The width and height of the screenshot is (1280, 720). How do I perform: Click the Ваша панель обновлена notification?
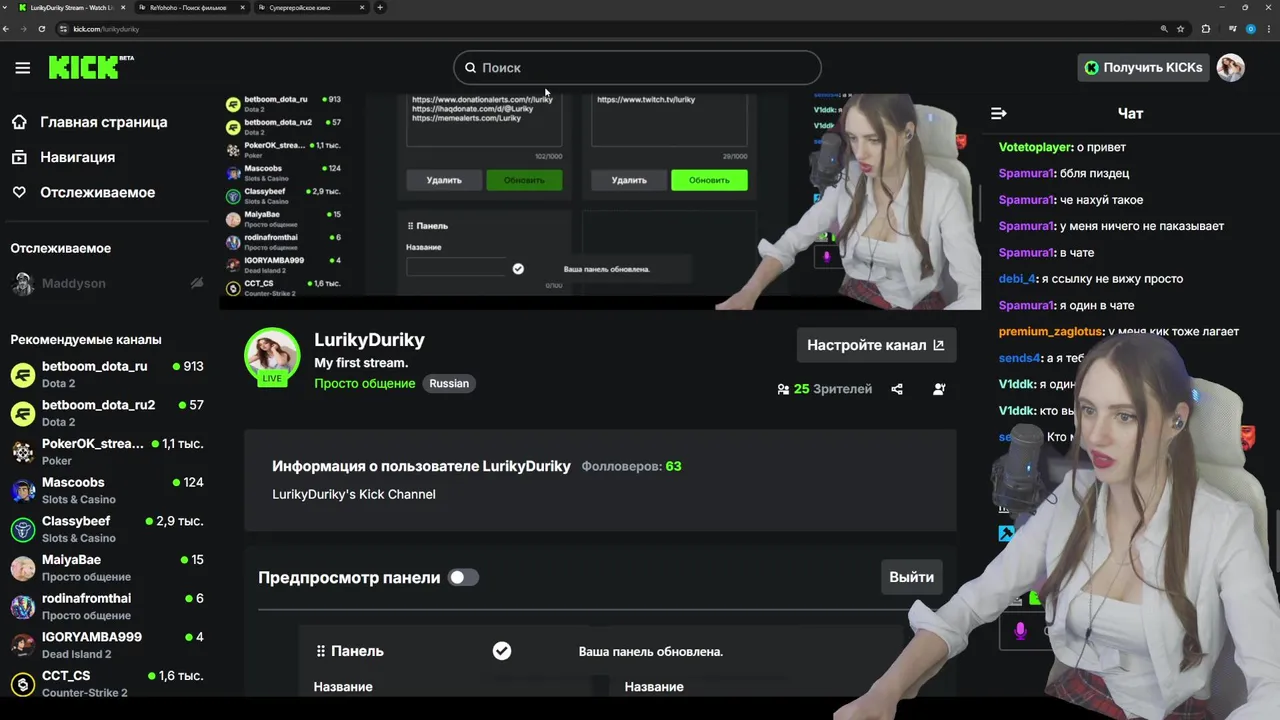651,651
